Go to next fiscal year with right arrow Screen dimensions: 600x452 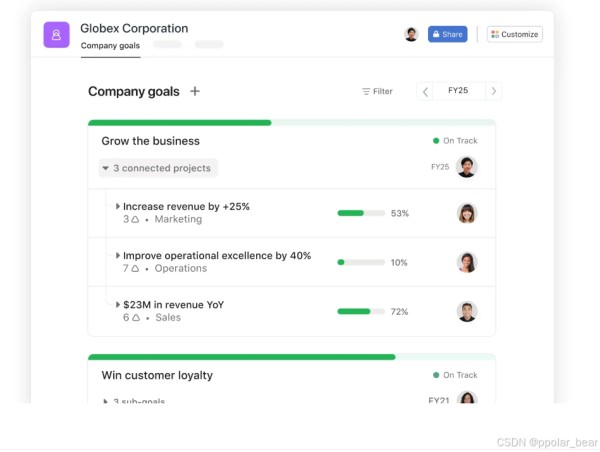pyautogui.click(x=494, y=91)
